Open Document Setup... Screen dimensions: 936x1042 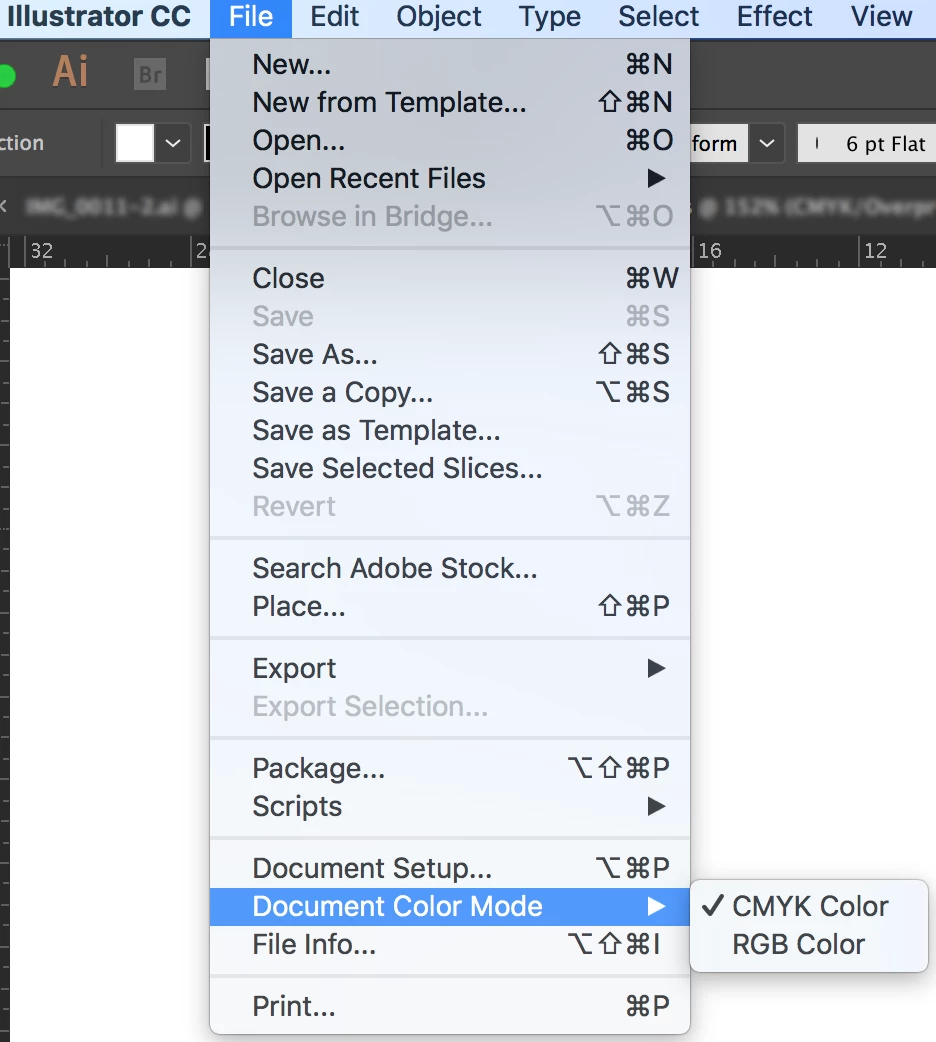coord(450,868)
